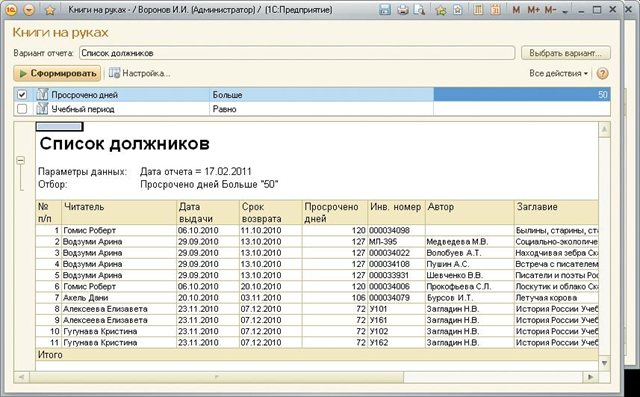Viewport: 640px width, 397px height.
Task: Click the horizontal scrollbar left arrow
Action: [x=21, y=377]
